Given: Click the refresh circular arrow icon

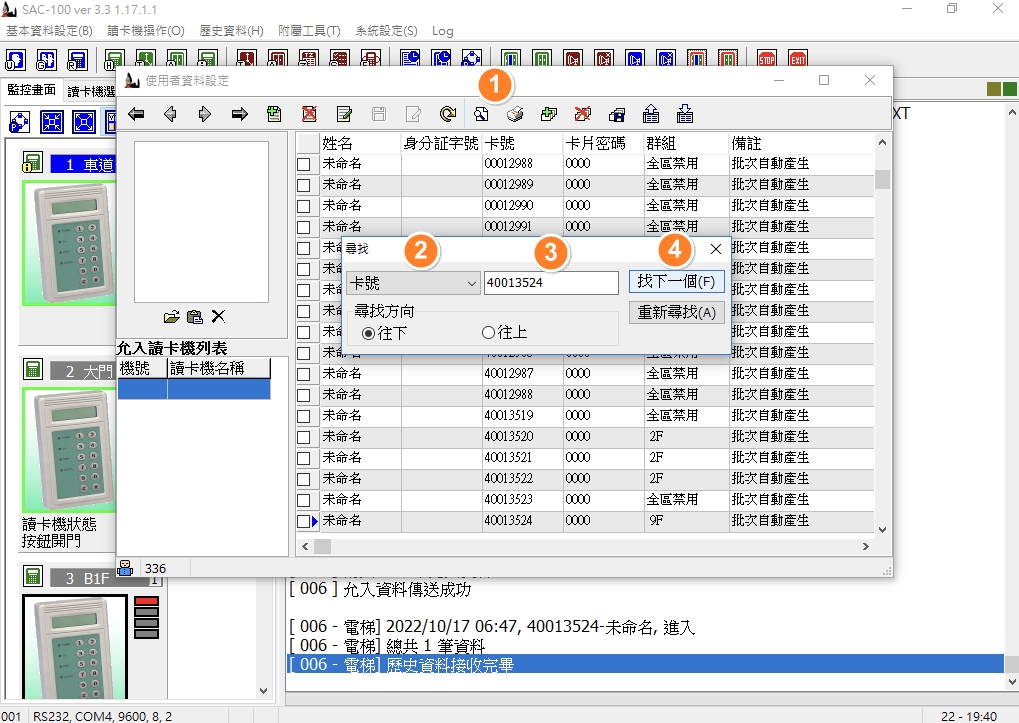Looking at the screenshot, I should coord(448,114).
